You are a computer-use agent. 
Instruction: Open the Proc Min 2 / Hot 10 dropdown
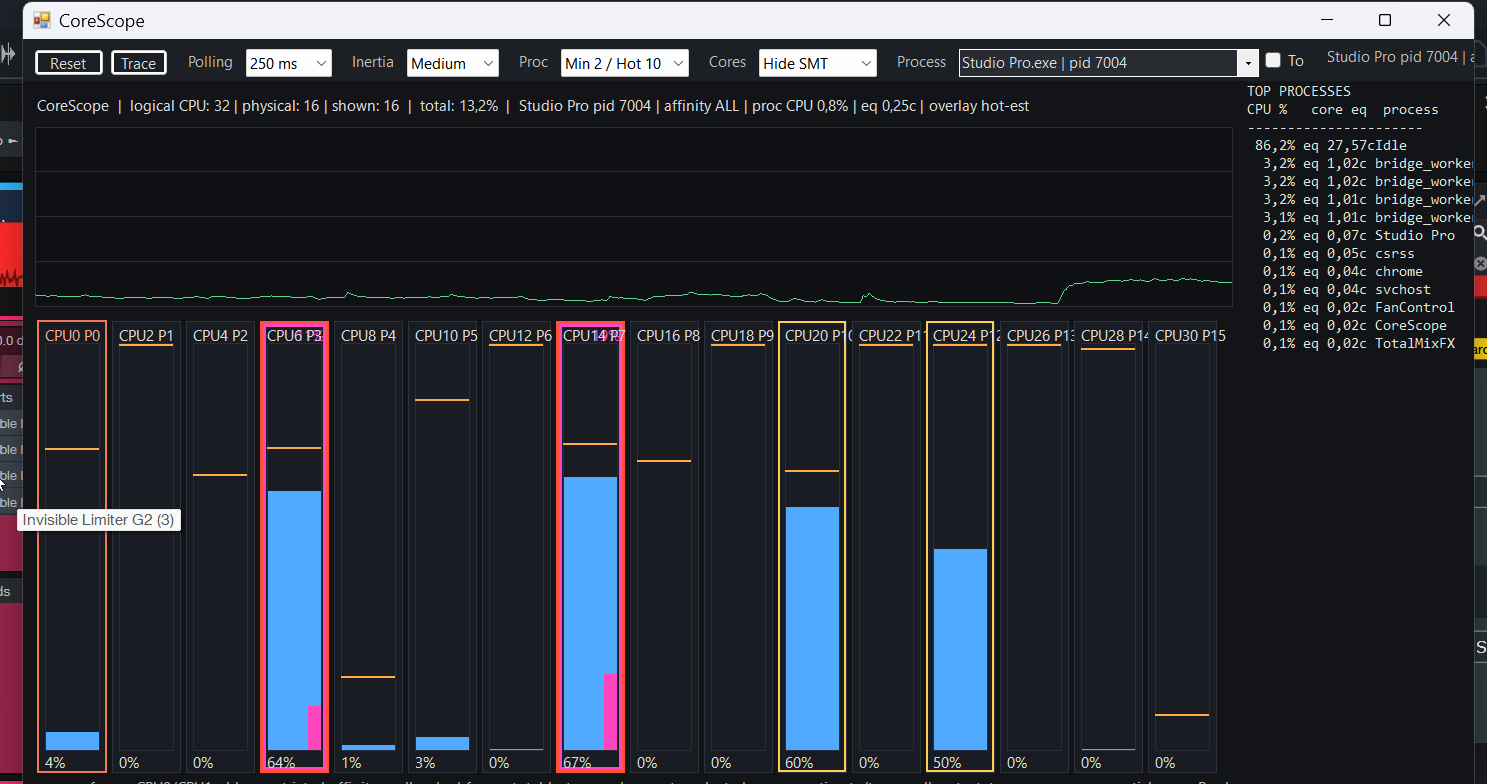(x=624, y=63)
